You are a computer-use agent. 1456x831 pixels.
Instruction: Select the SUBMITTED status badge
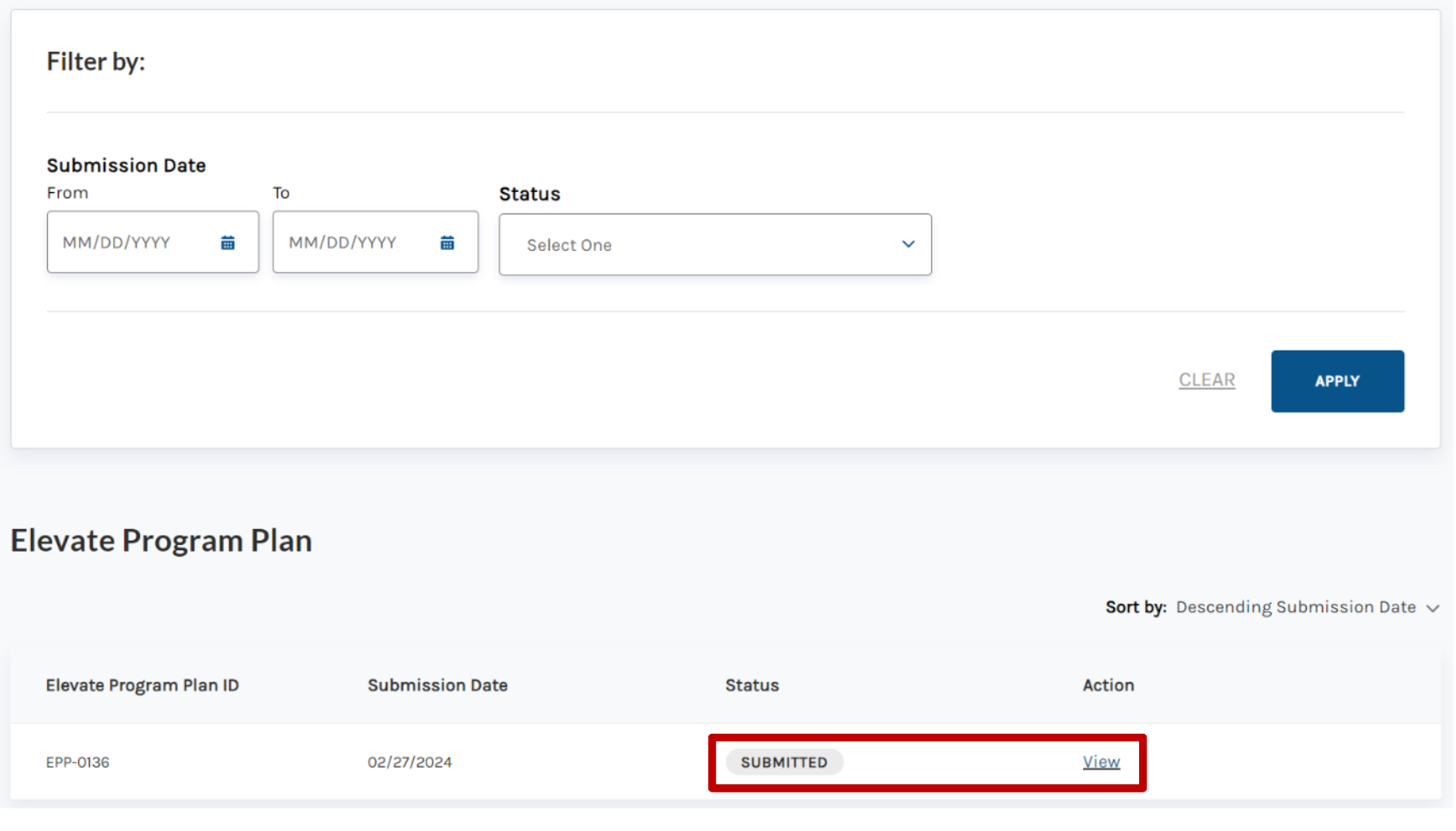(x=784, y=762)
